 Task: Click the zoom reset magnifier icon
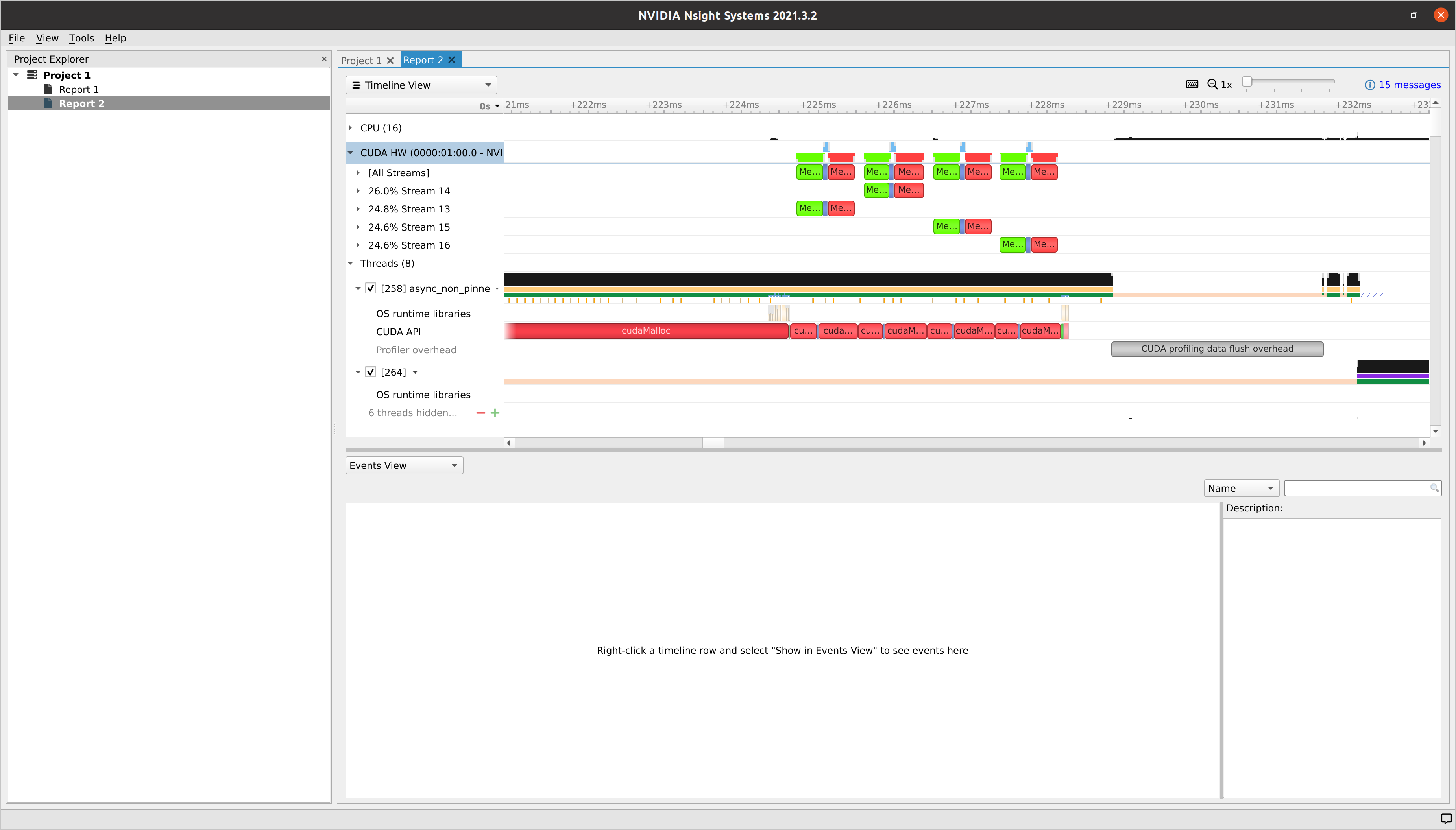pyautogui.click(x=1212, y=84)
